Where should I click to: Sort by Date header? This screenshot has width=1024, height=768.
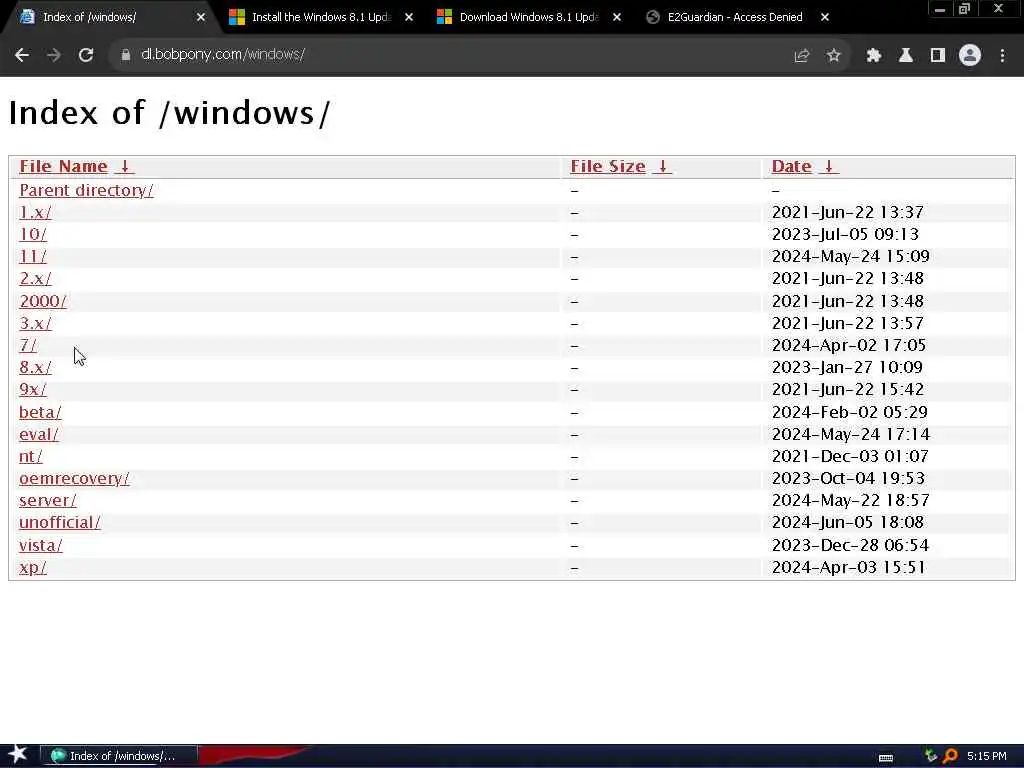(x=791, y=167)
